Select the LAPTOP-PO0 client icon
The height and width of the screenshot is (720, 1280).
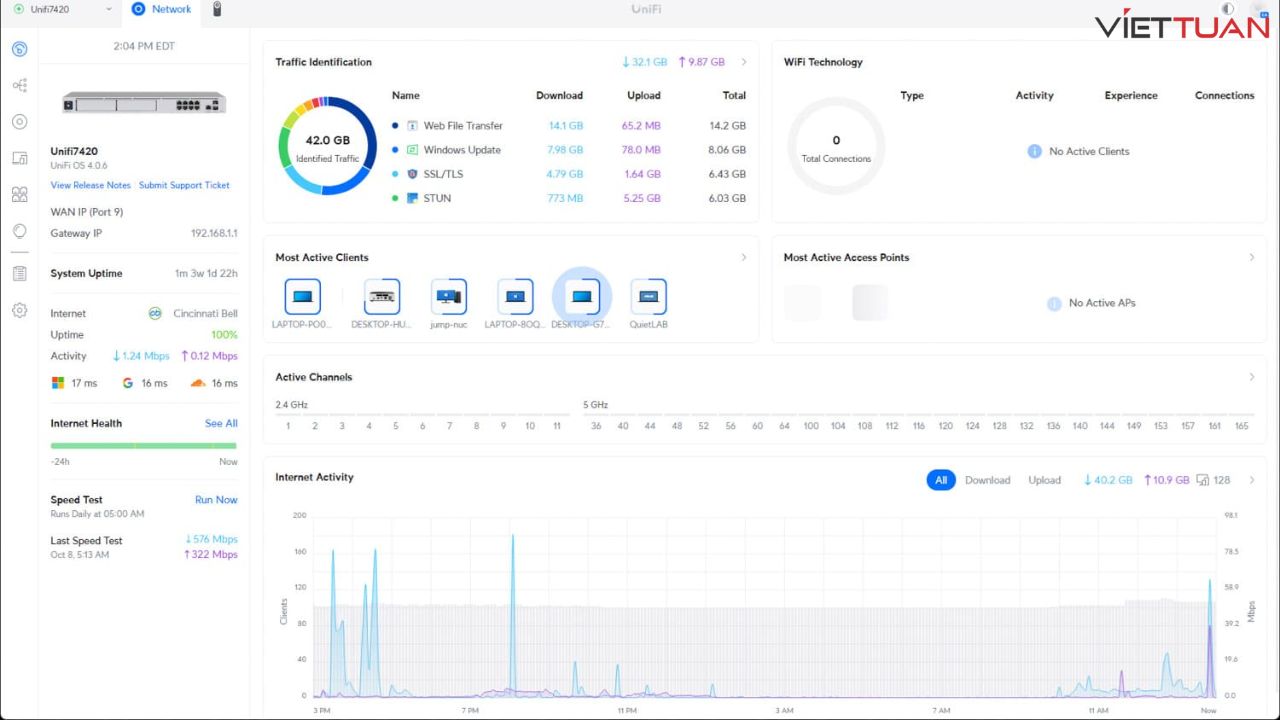click(x=302, y=297)
